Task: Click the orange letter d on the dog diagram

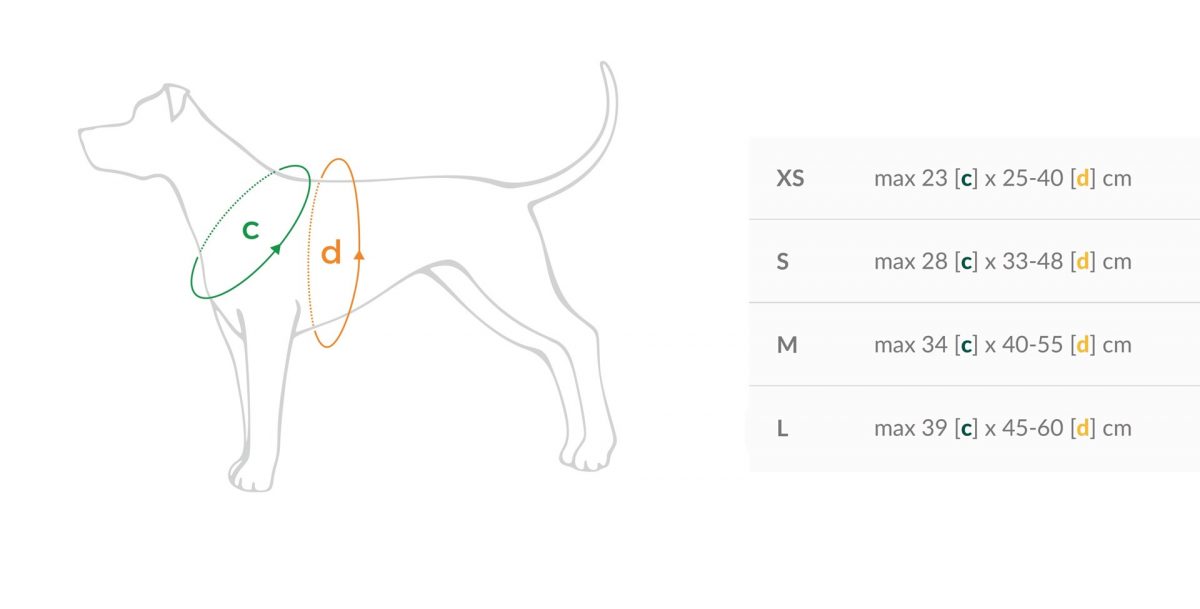Action: point(331,253)
